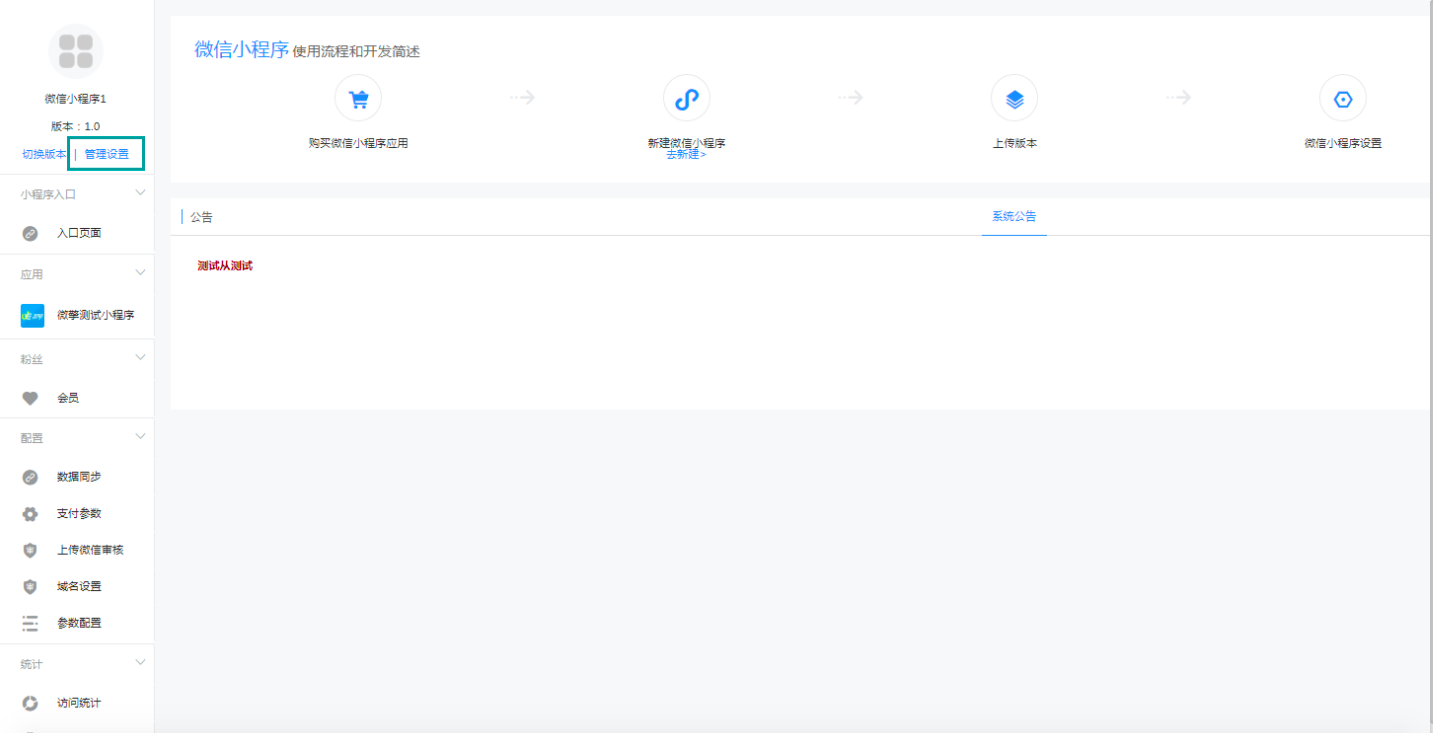Viewport: 1433px width, 733px height.
Task: Open the 支付参数 menu item
Action: coord(77,514)
